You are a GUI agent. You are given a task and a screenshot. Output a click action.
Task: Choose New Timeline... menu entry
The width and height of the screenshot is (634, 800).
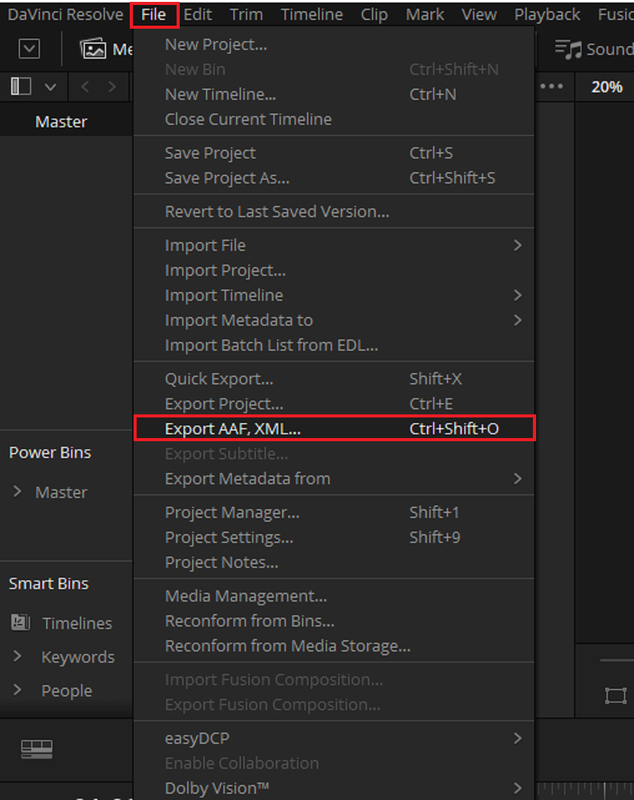334,94
